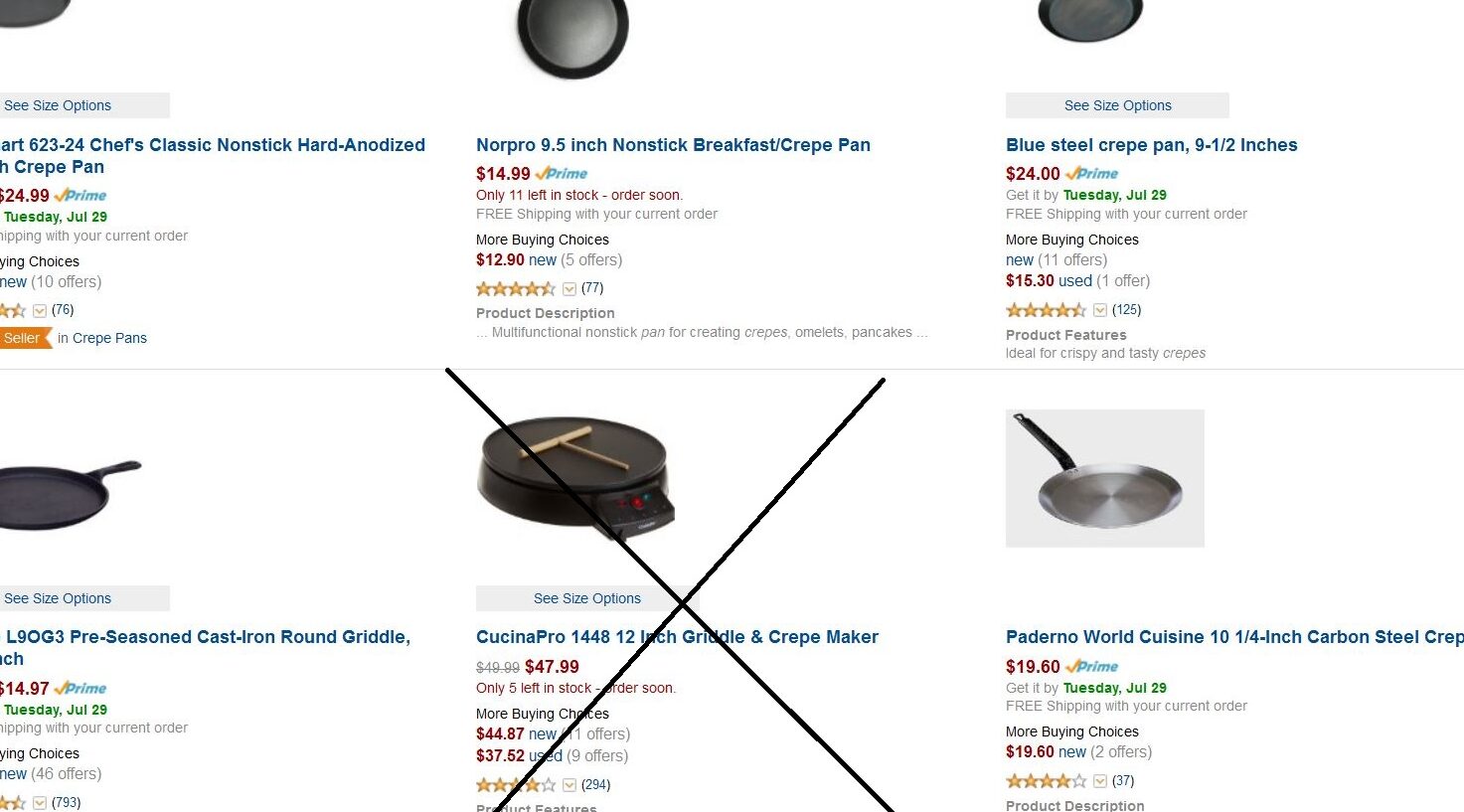Viewport: 1464px width, 812px height.
Task: Open the Paderno carbon steel pan image
Action: [x=1105, y=478]
